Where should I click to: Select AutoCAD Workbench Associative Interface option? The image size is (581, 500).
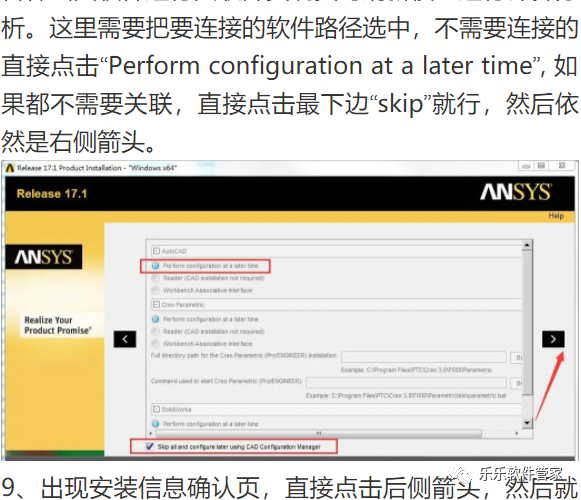click(156, 290)
